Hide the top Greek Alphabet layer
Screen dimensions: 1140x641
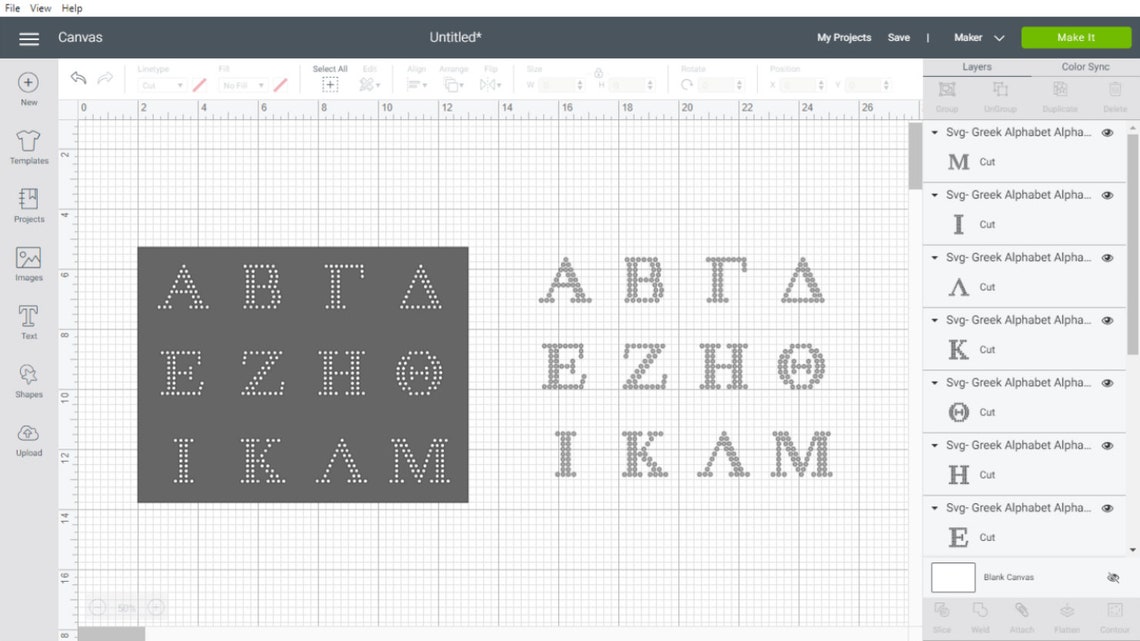(x=1107, y=132)
